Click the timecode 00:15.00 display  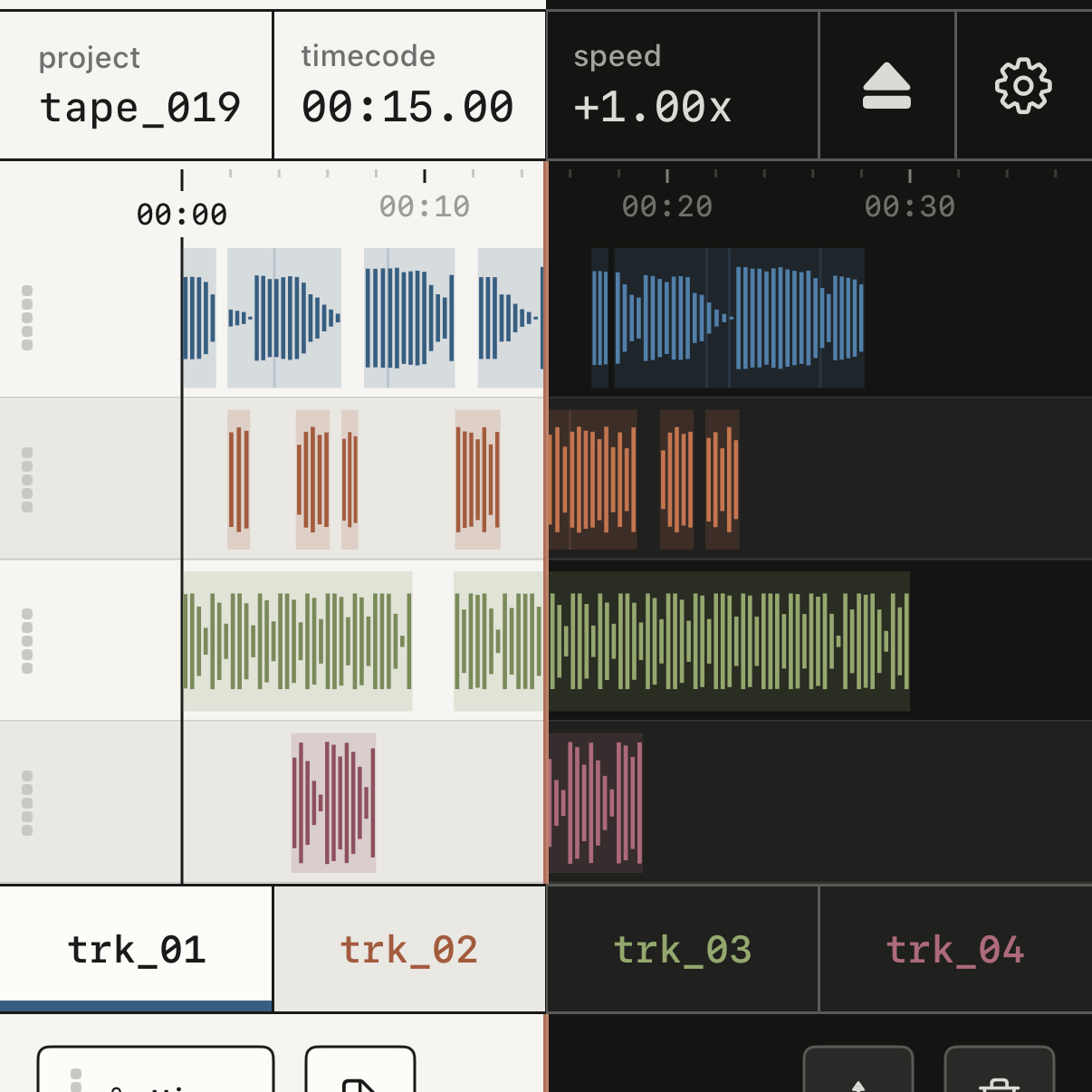409,85
